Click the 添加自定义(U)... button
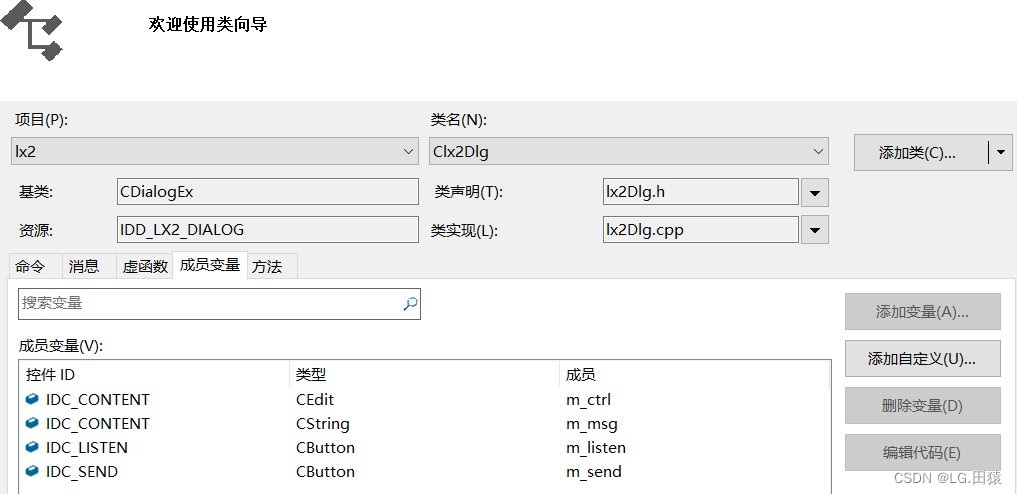The width and height of the screenshot is (1017, 494). pos(922,359)
